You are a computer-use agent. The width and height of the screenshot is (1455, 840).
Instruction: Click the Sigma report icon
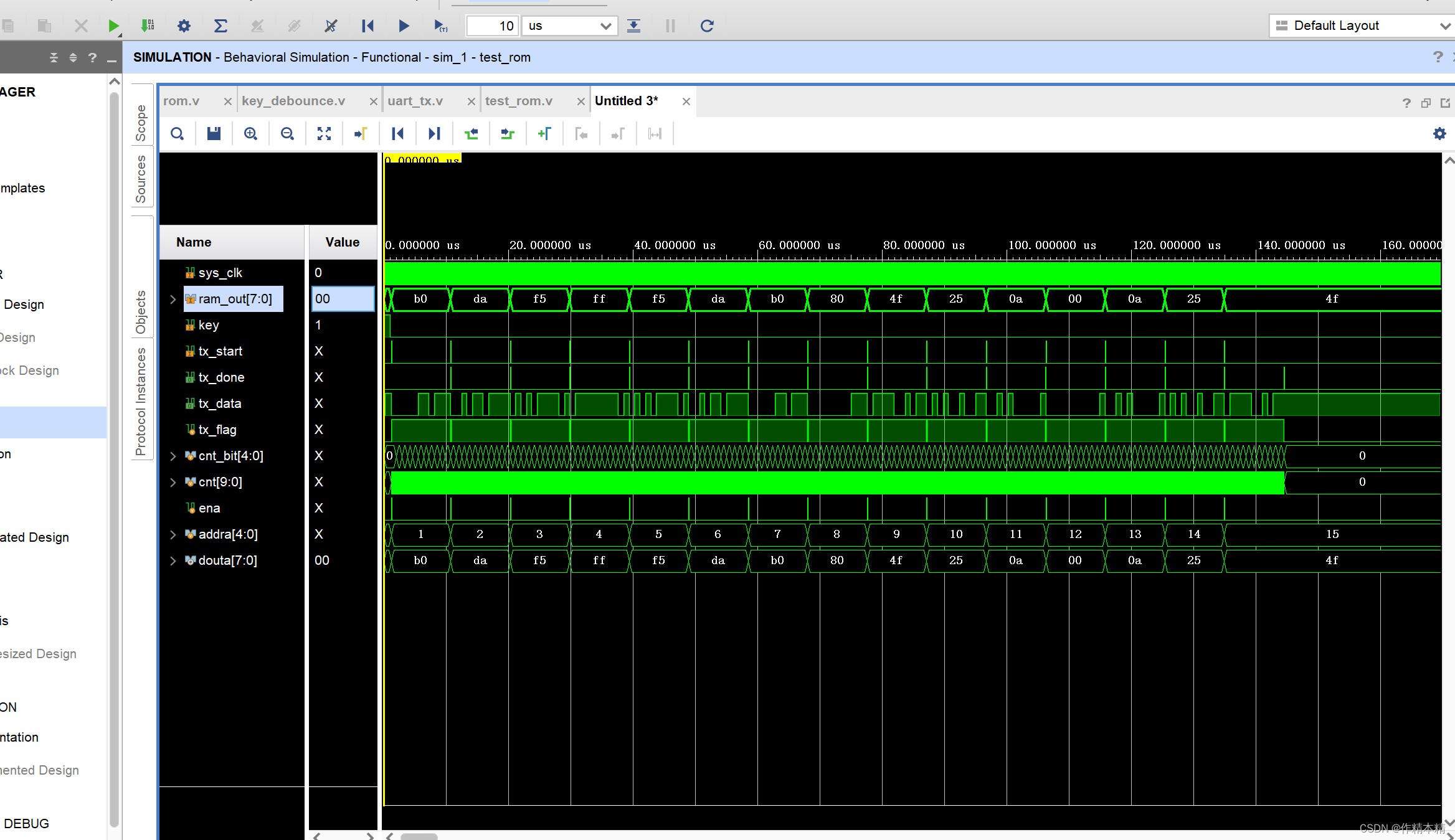point(220,26)
